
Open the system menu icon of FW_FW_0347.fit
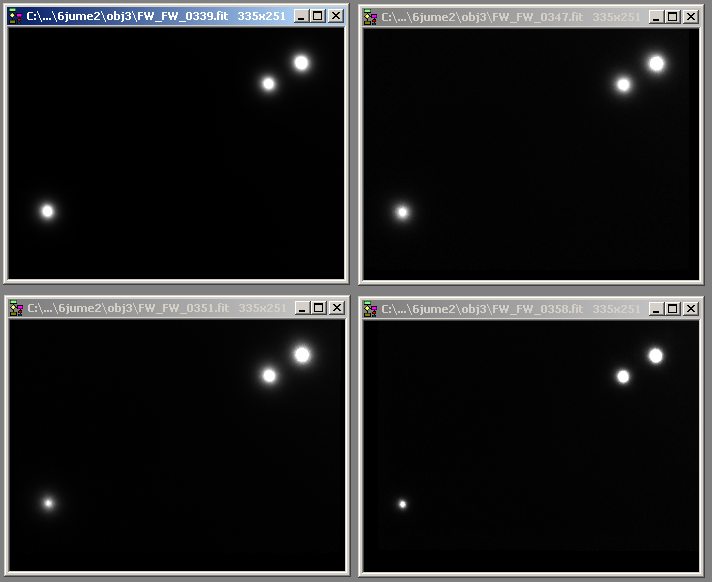tap(371, 17)
